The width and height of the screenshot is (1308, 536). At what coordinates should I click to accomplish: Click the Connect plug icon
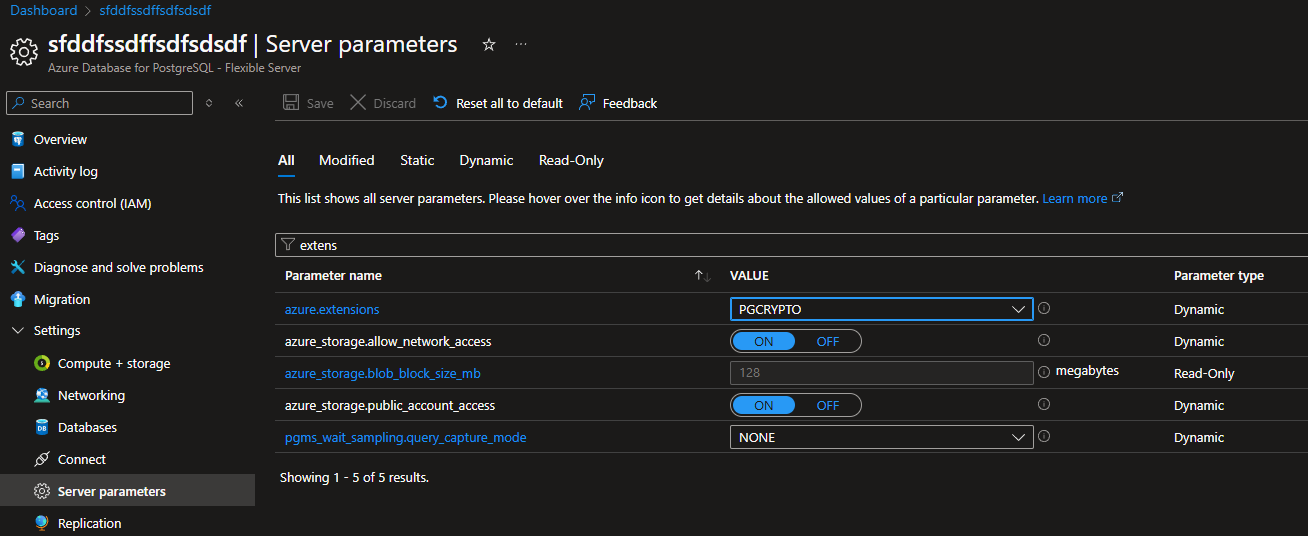click(x=42, y=459)
